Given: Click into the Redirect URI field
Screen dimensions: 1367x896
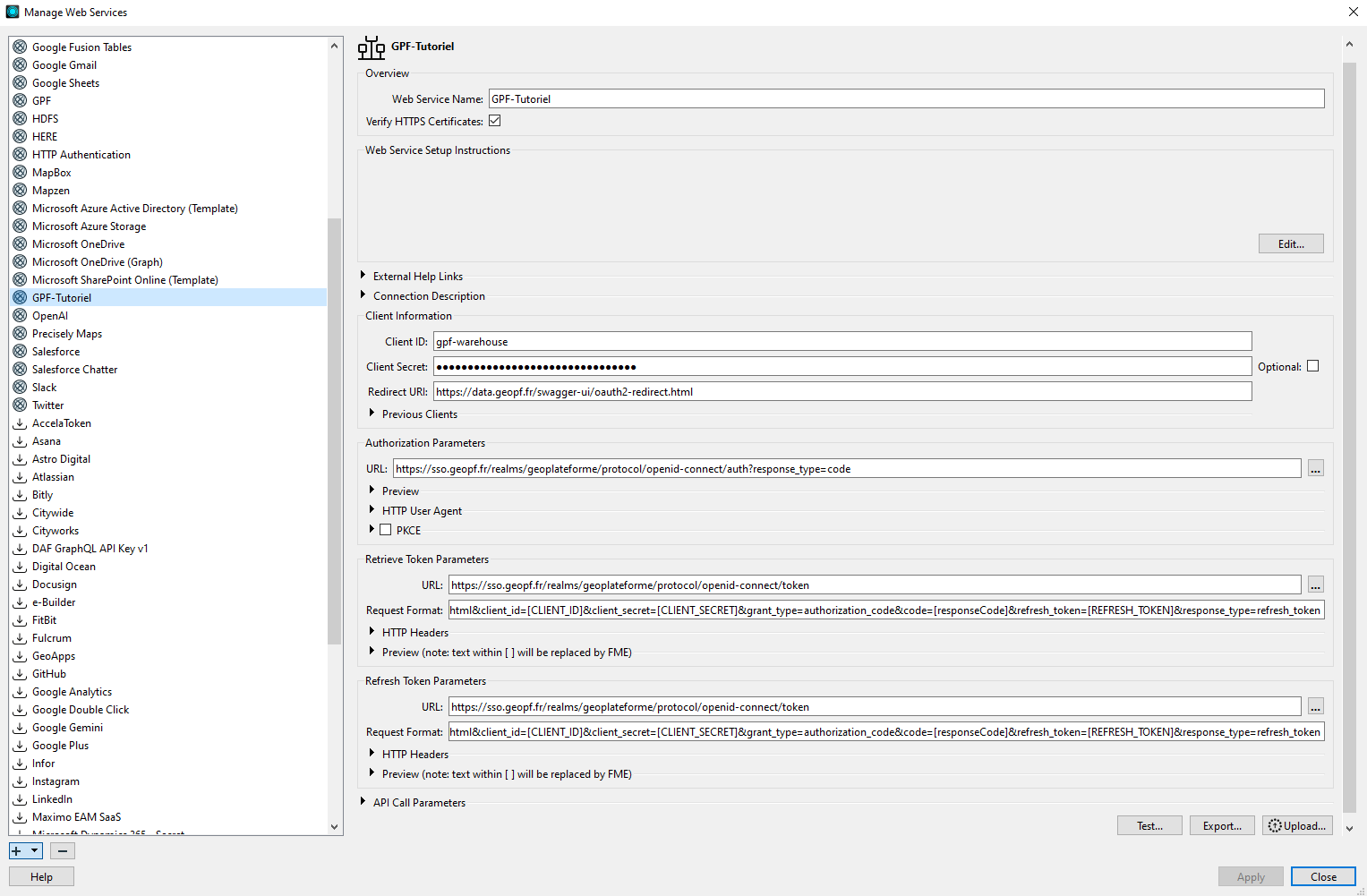Looking at the screenshot, I should click(842, 392).
